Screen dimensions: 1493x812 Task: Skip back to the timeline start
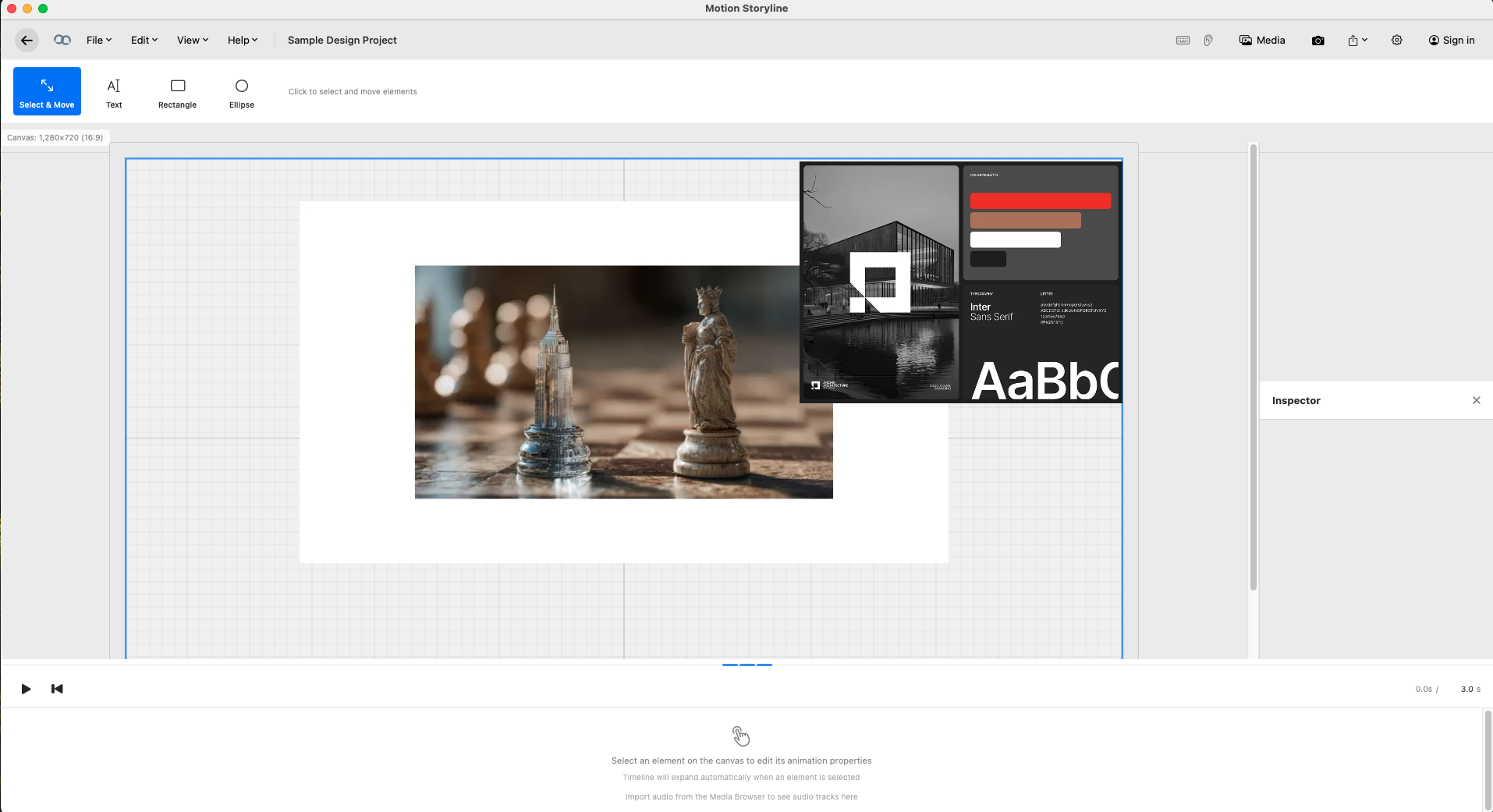point(57,689)
